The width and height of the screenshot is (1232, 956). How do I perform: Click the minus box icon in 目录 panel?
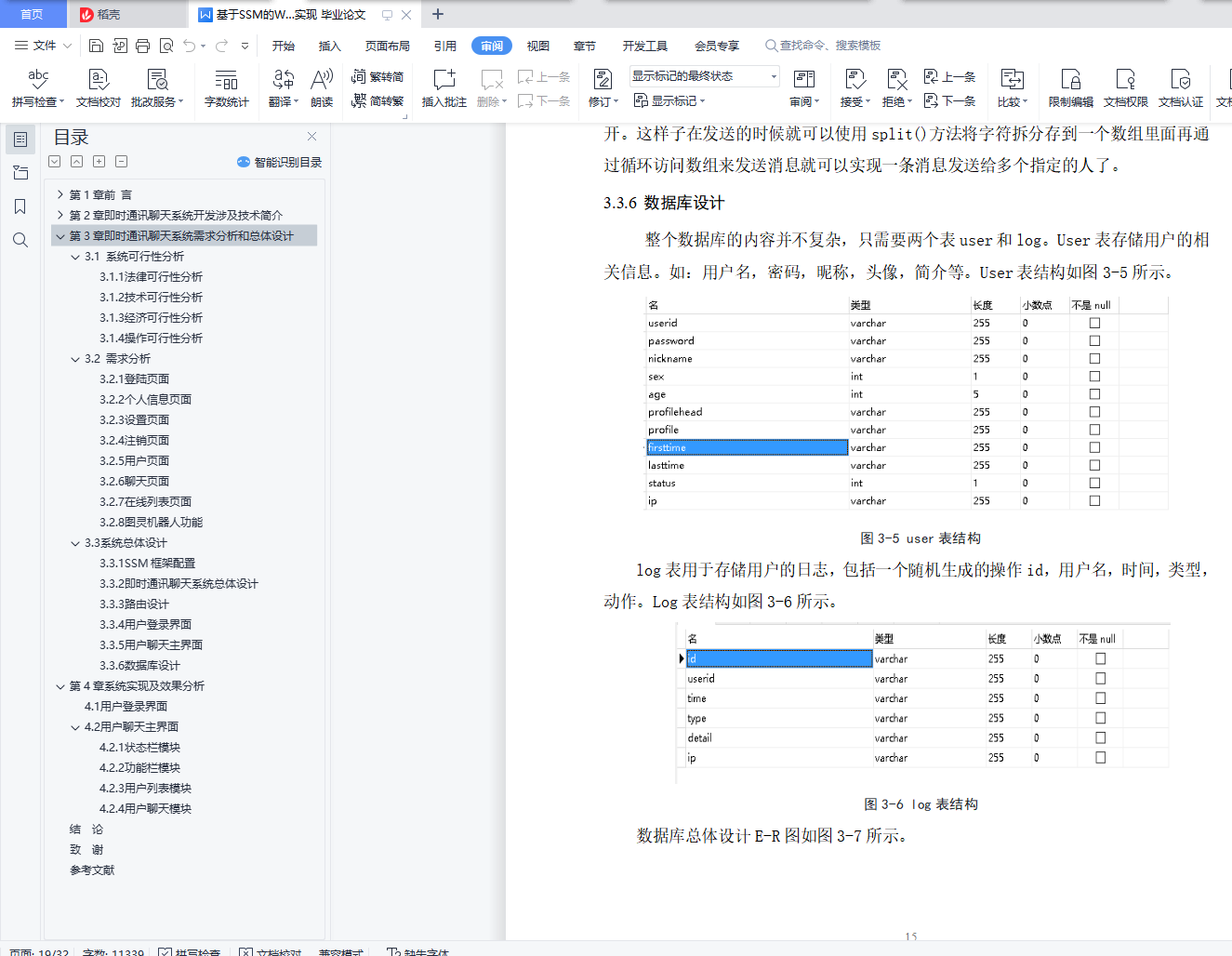click(x=121, y=162)
